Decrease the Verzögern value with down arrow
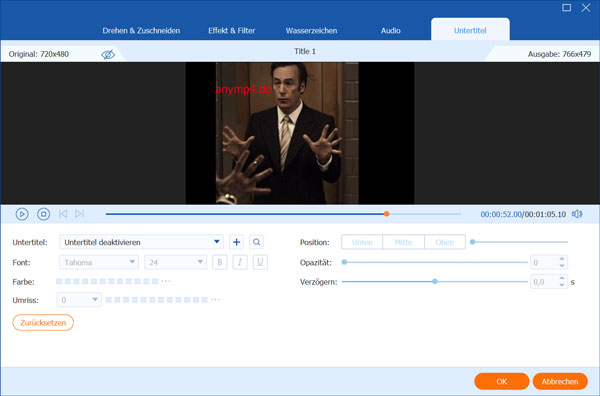The image size is (600, 396). tap(562, 285)
